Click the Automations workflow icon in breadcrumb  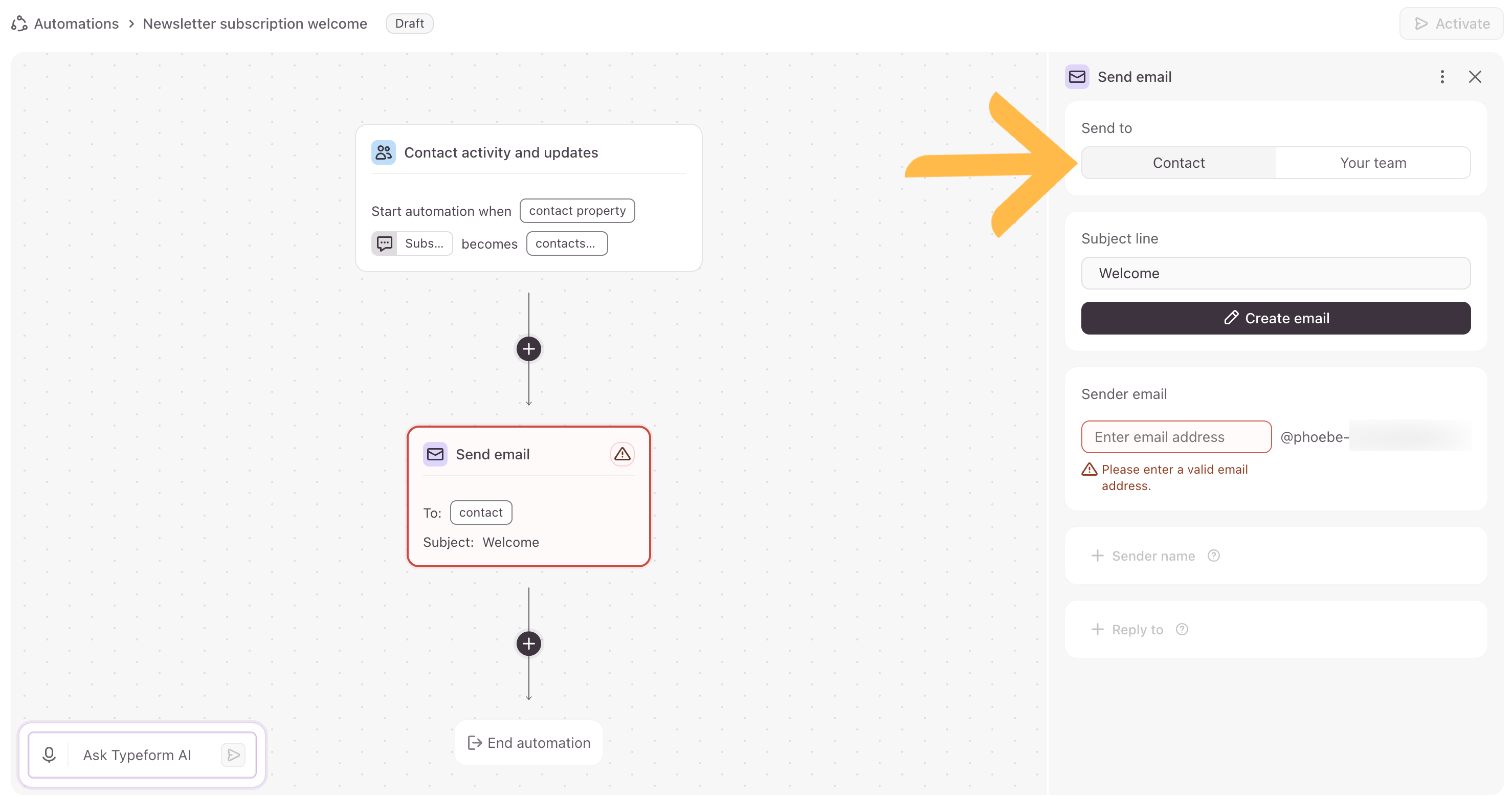pos(19,24)
